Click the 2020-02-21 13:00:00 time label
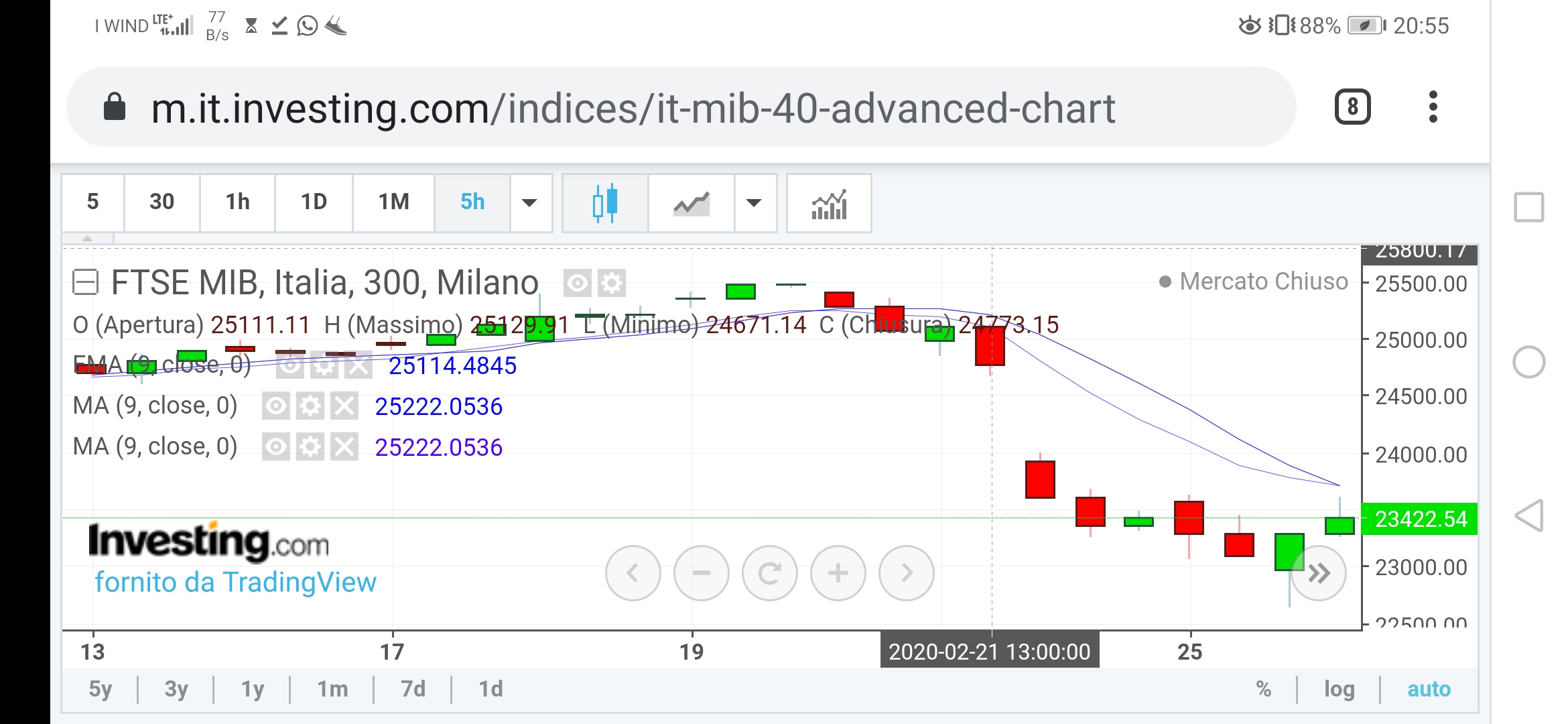1568x724 pixels. pyautogui.click(x=990, y=651)
